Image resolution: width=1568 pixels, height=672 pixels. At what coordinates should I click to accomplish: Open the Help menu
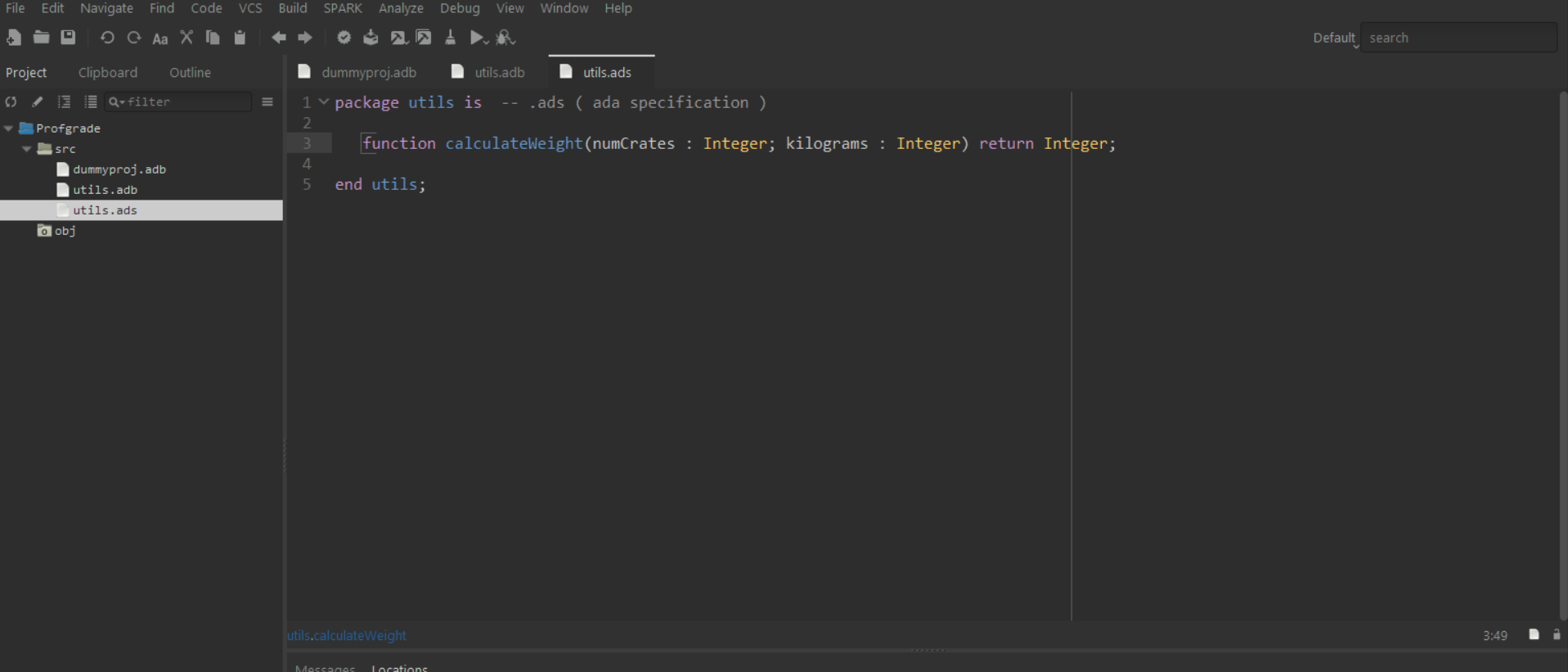coord(618,8)
